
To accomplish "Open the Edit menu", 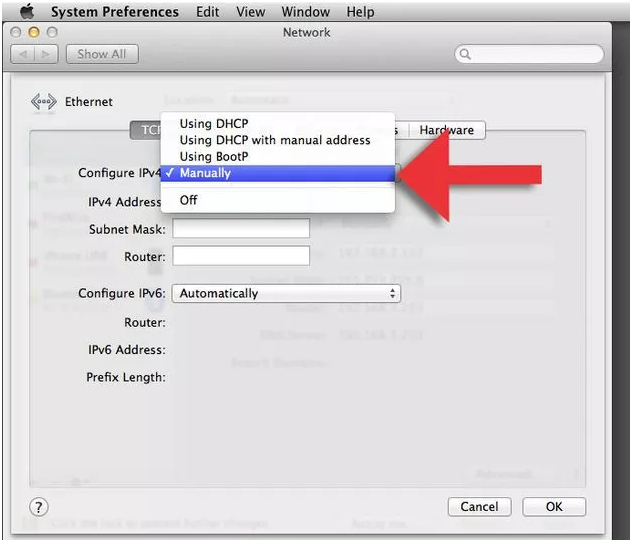I will click(207, 12).
